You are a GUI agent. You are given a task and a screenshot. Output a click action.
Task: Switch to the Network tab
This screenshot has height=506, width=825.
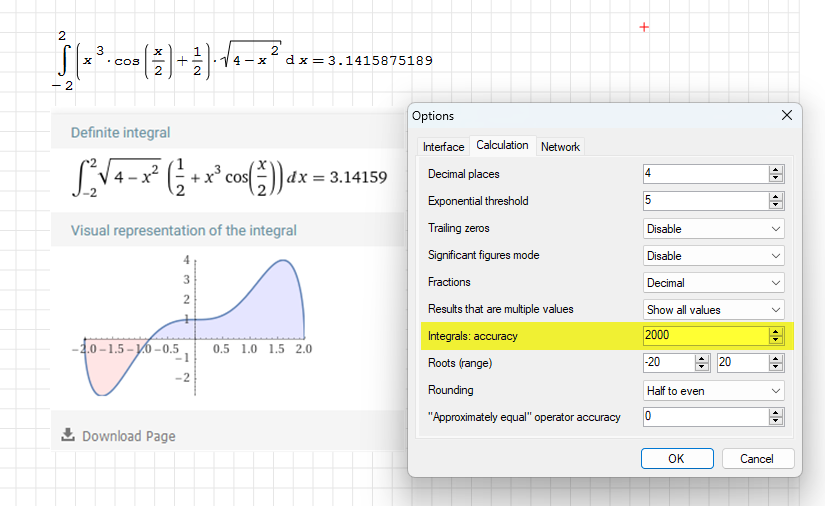tap(560, 147)
